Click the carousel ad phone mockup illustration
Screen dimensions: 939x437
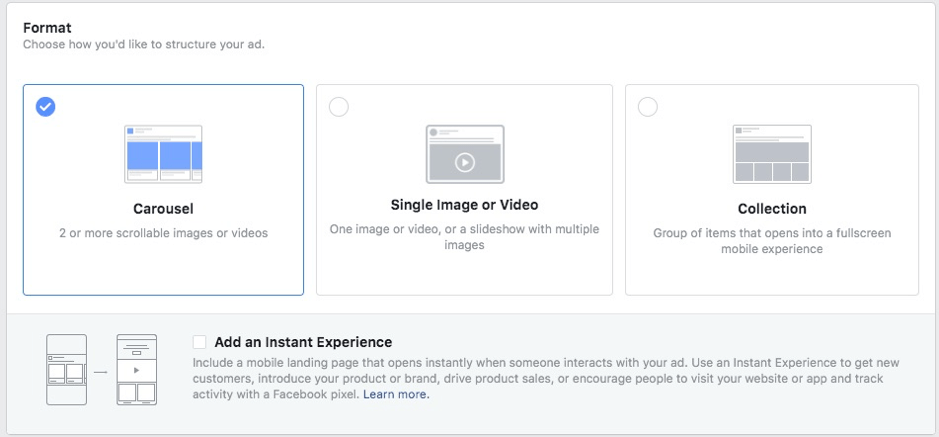[x=66, y=369]
